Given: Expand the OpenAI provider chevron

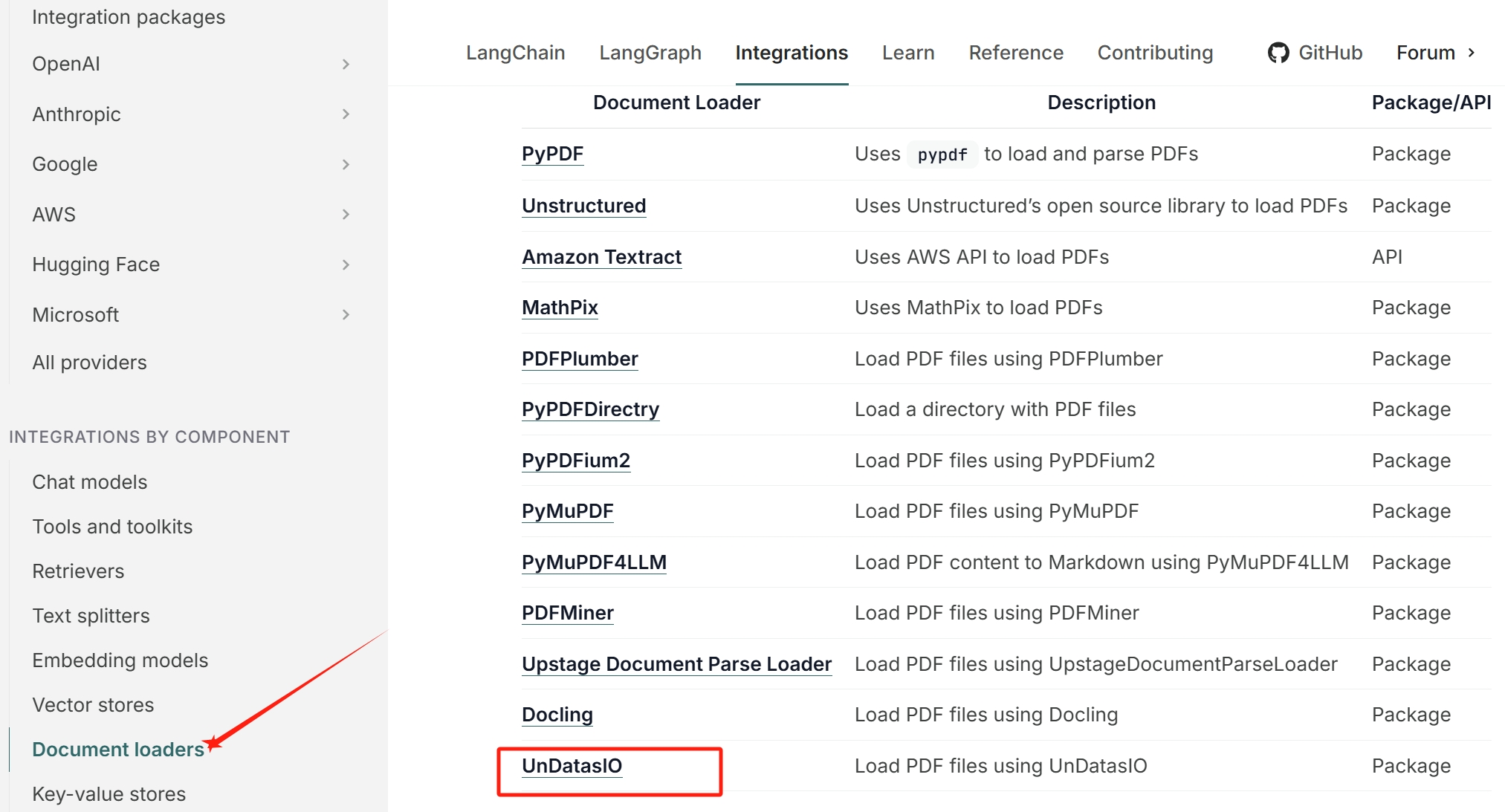Looking at the screenshot, I should pos(346,64).
